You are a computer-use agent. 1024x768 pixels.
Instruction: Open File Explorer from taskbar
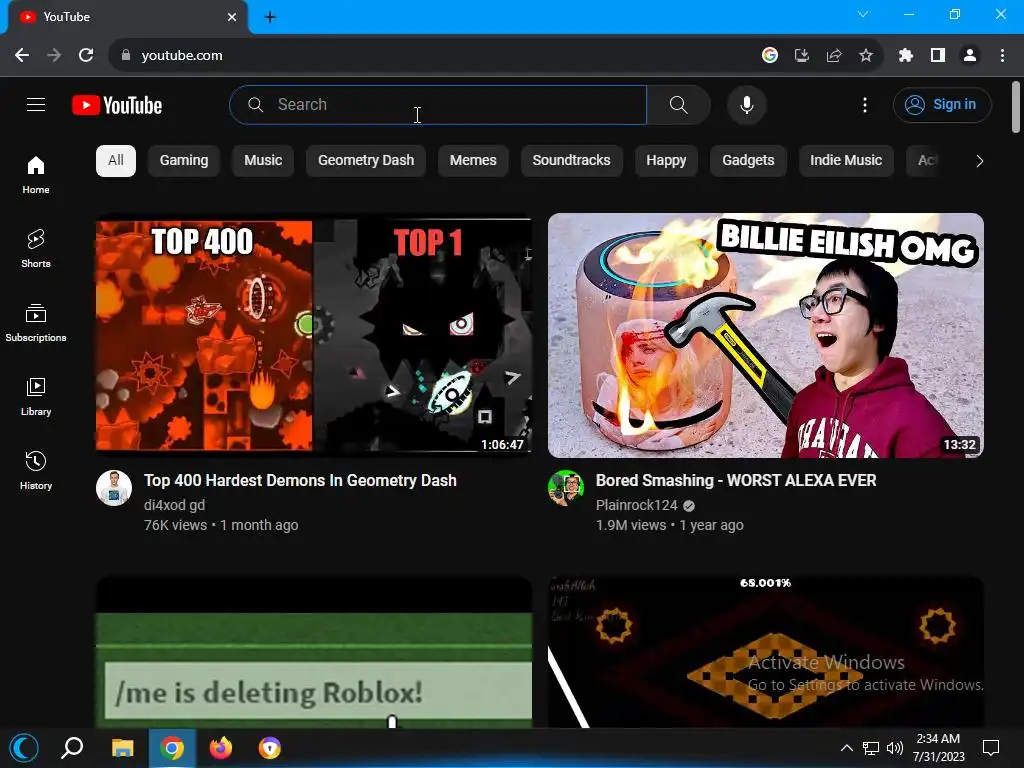click(x=122, y=748)
